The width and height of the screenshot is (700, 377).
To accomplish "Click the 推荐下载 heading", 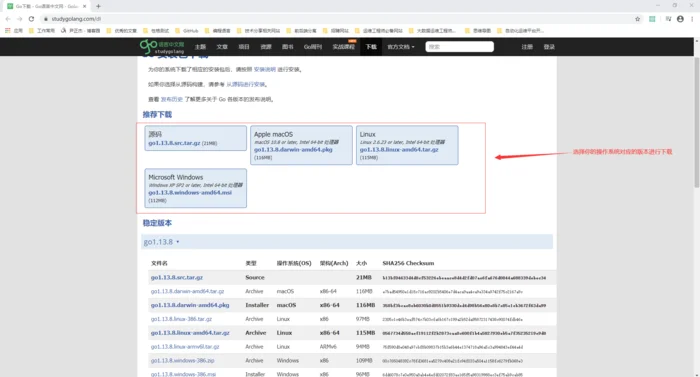I will click(x=157, y=114).
